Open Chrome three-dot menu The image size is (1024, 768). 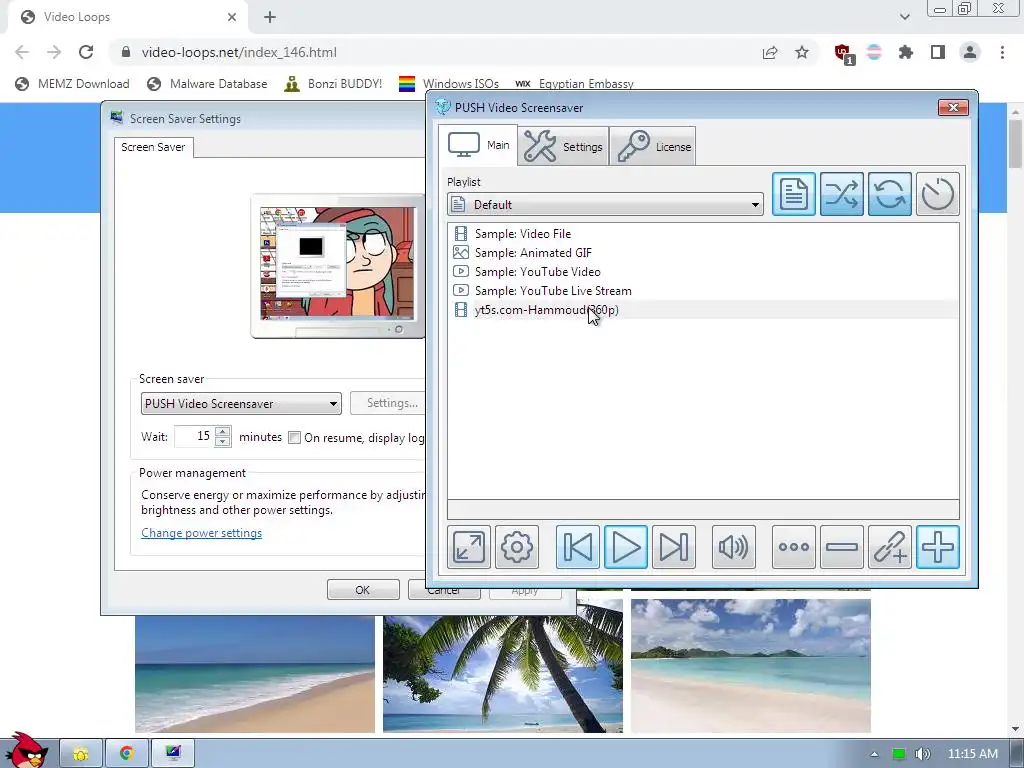coord(1002,52)
